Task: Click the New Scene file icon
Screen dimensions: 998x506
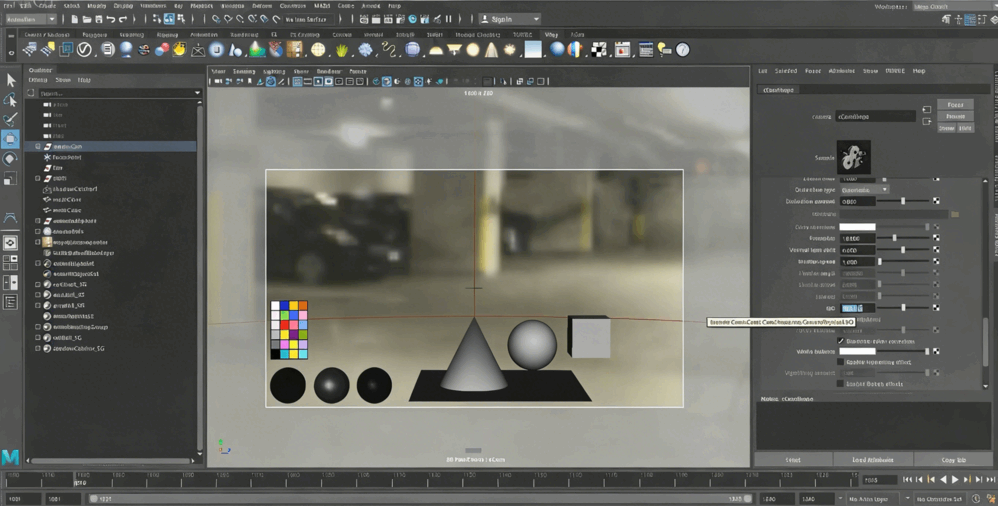Action: click(x=76, y=19)
